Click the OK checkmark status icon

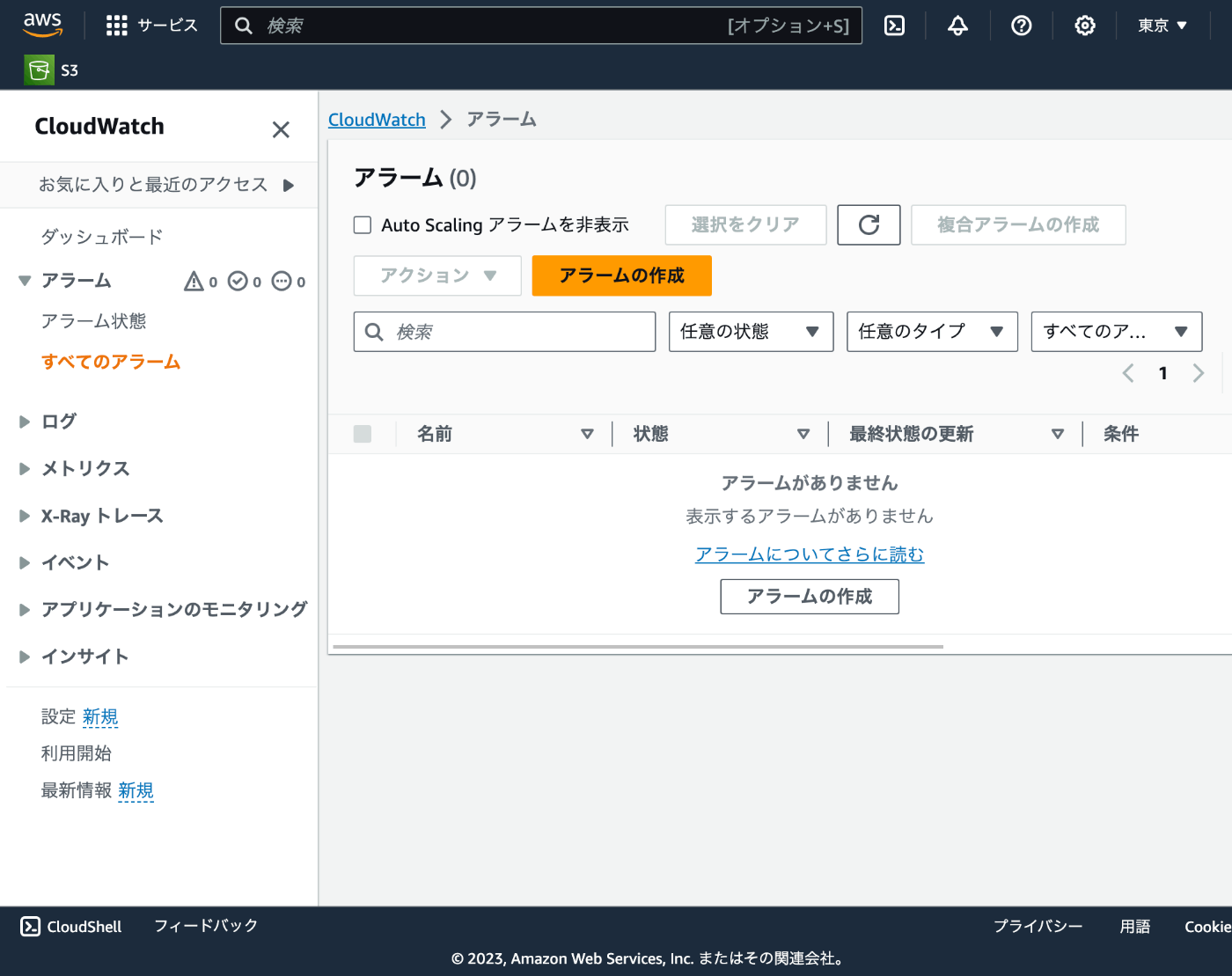238,282
